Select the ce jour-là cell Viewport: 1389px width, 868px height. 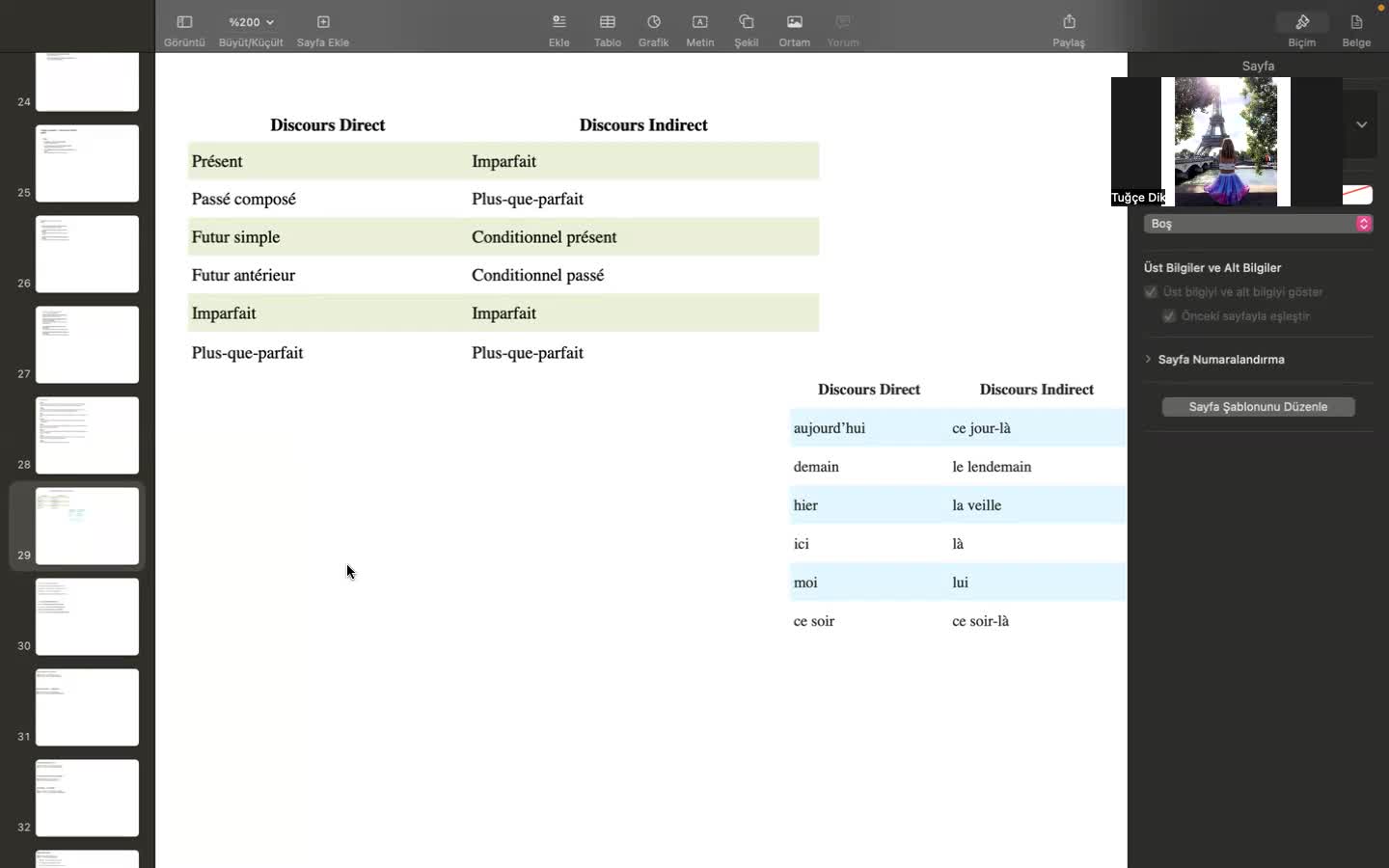coord(1037,428)
